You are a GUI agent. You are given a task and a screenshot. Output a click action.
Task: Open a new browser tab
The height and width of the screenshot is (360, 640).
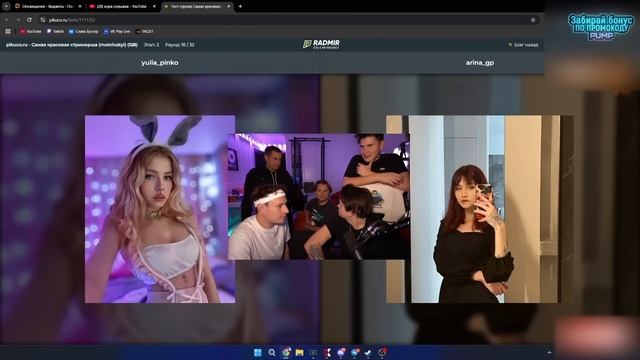240,7
